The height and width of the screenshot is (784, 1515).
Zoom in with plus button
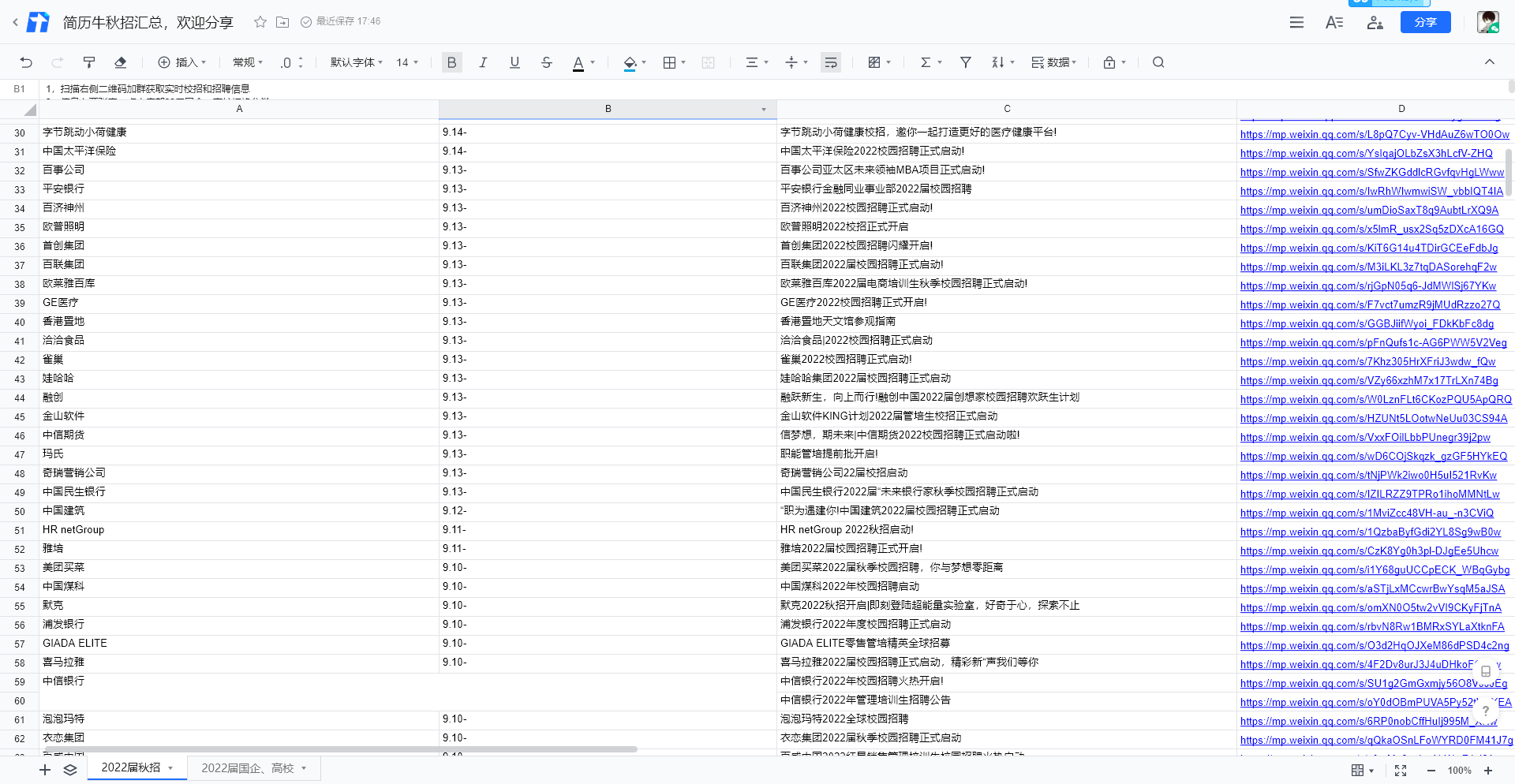(1488, 771)
